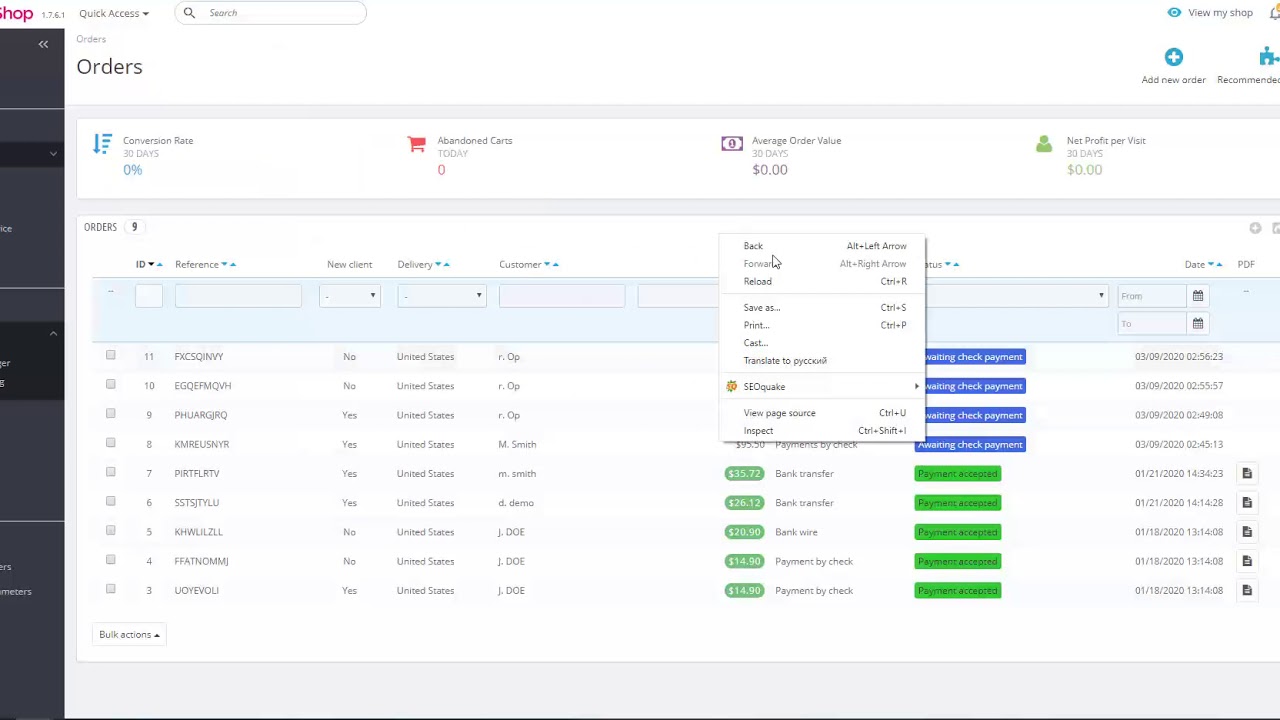The width and height of the screenshot is (1280, 720).
Task: Click the Orders breadcrumb link
Action: (x=91, y=39)
